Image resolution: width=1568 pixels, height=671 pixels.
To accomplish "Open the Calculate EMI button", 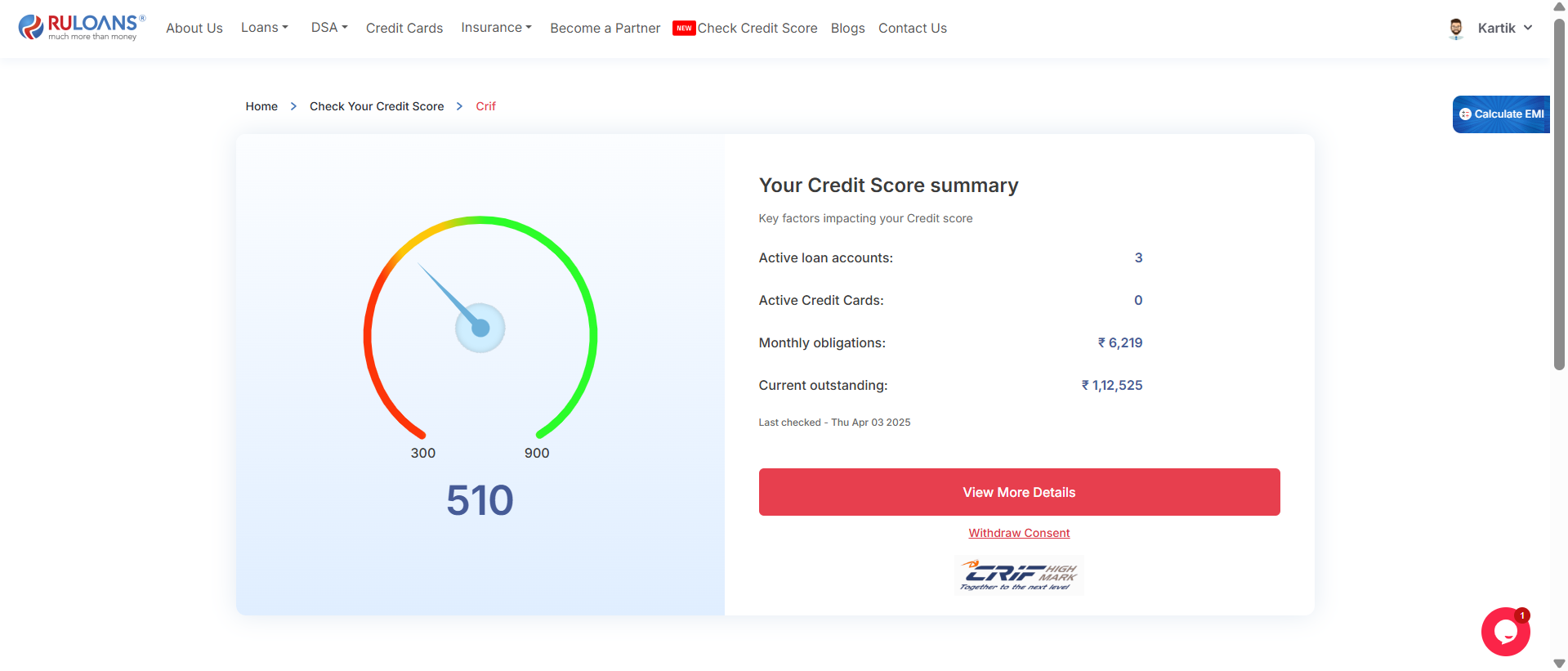I will coord(1502,114).
